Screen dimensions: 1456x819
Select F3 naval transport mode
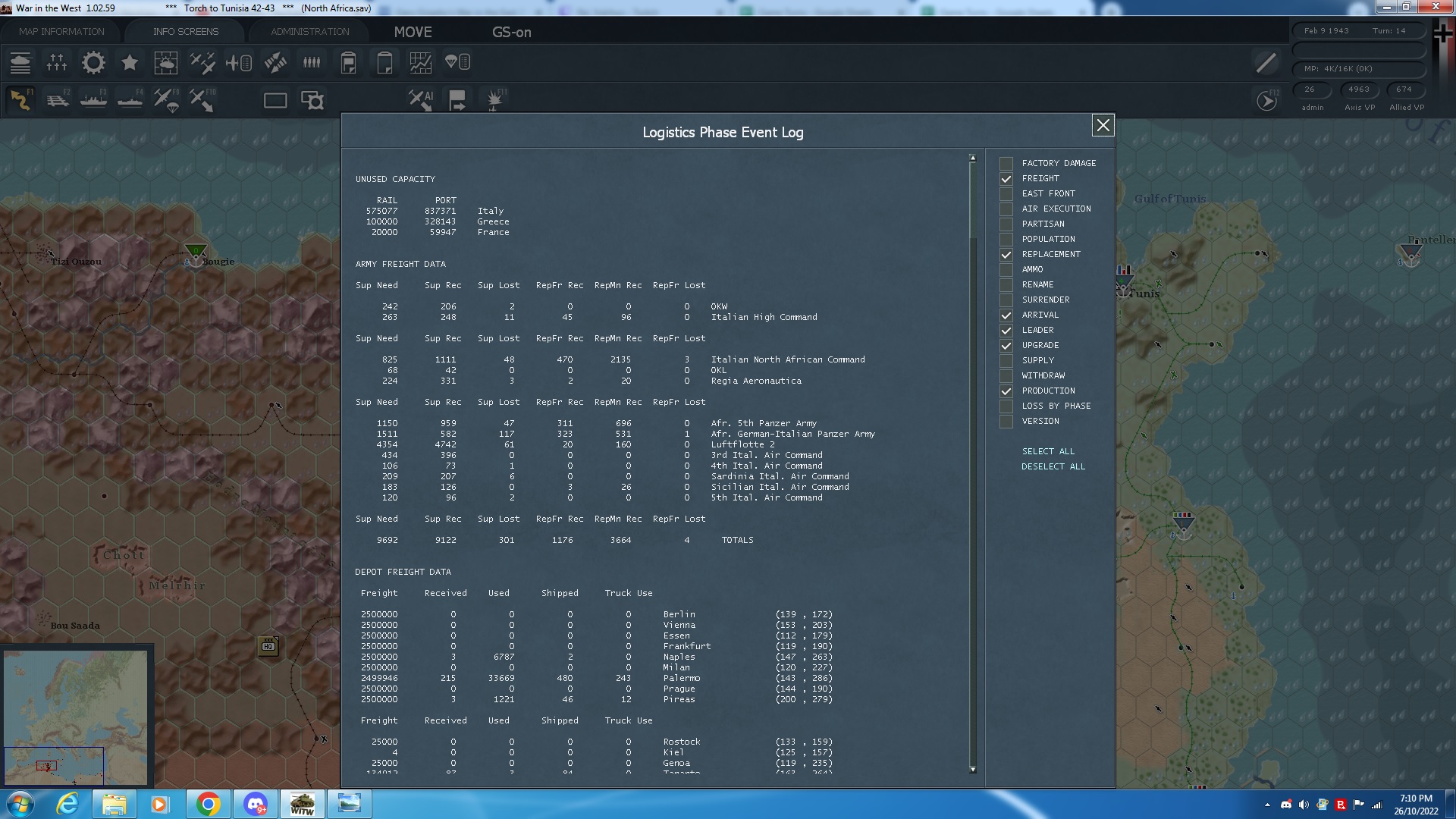[x=94, y=100]
